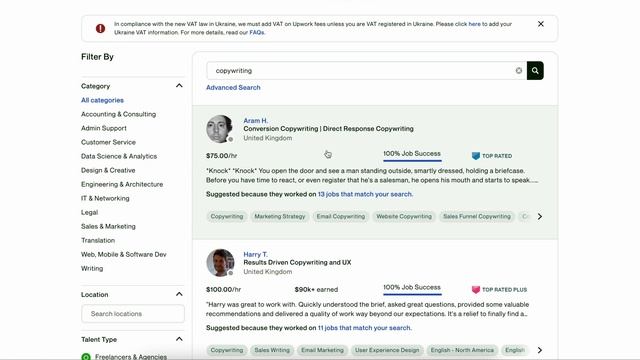Image resolution: width=640 pixels, height=360 pixels.
Task: Click 'Conversion Copywriting | Direct Response Copywriting' title
Action: click(x=328, y=129)
